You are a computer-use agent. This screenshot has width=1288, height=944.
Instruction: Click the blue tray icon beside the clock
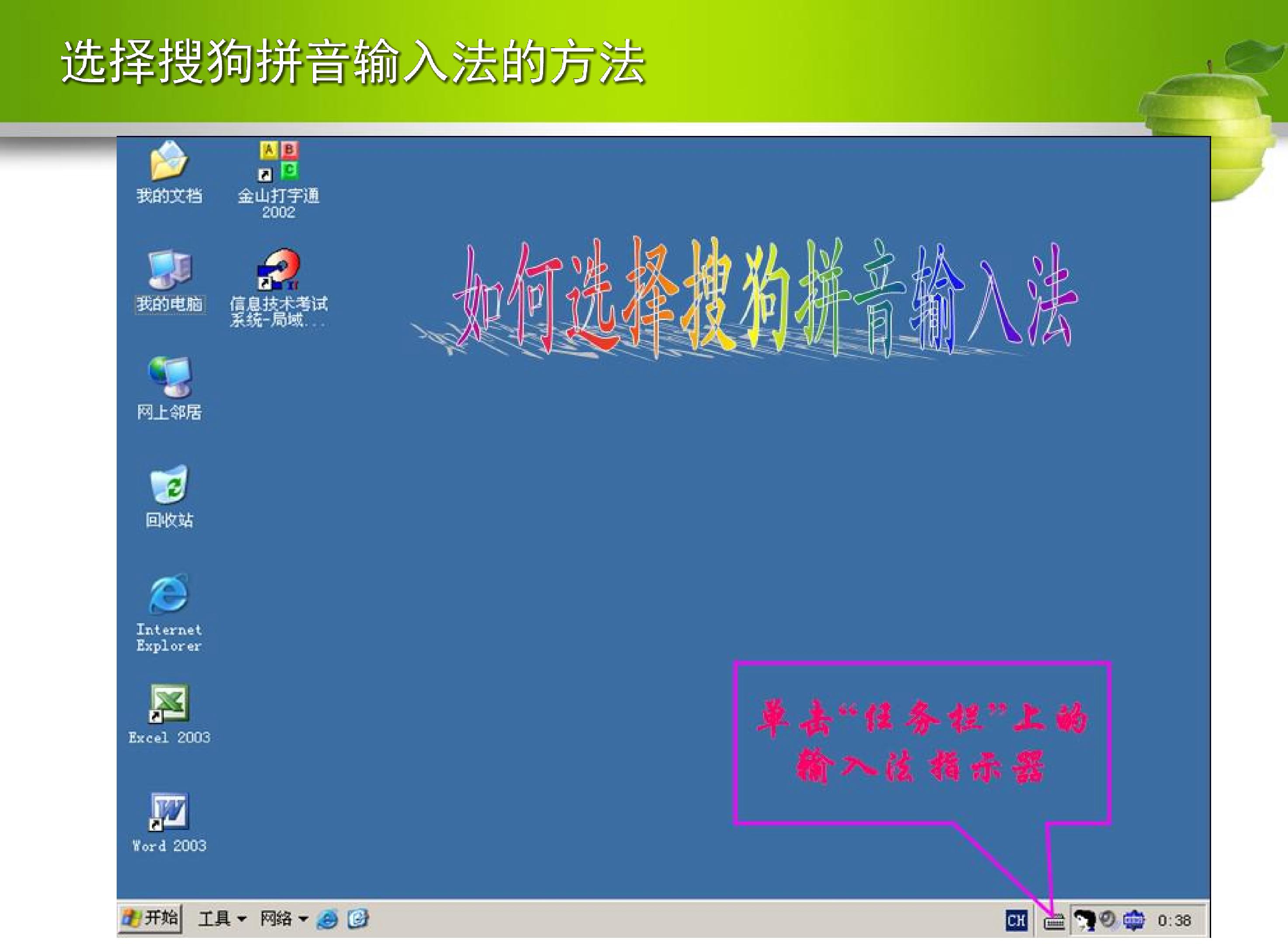click(1134, 920)
